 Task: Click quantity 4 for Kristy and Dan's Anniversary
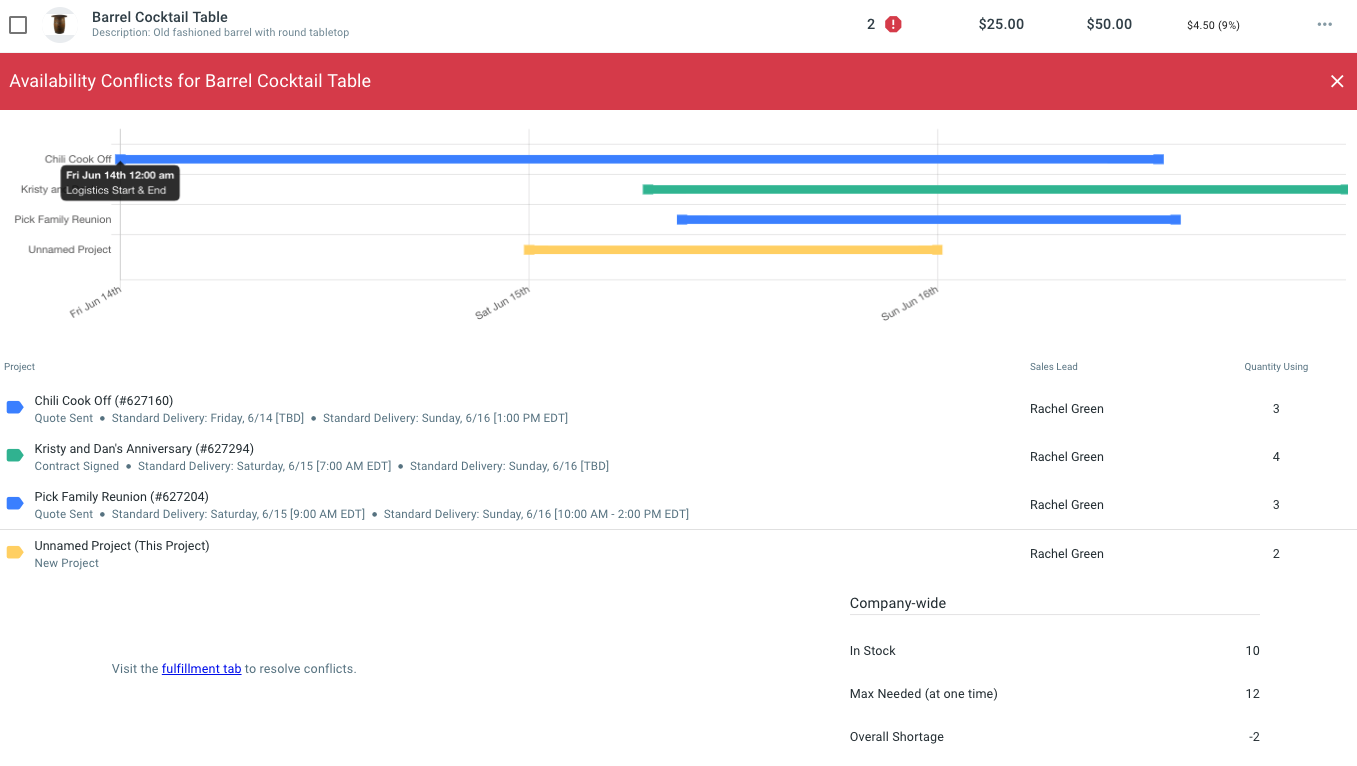tap(1276, 457)
